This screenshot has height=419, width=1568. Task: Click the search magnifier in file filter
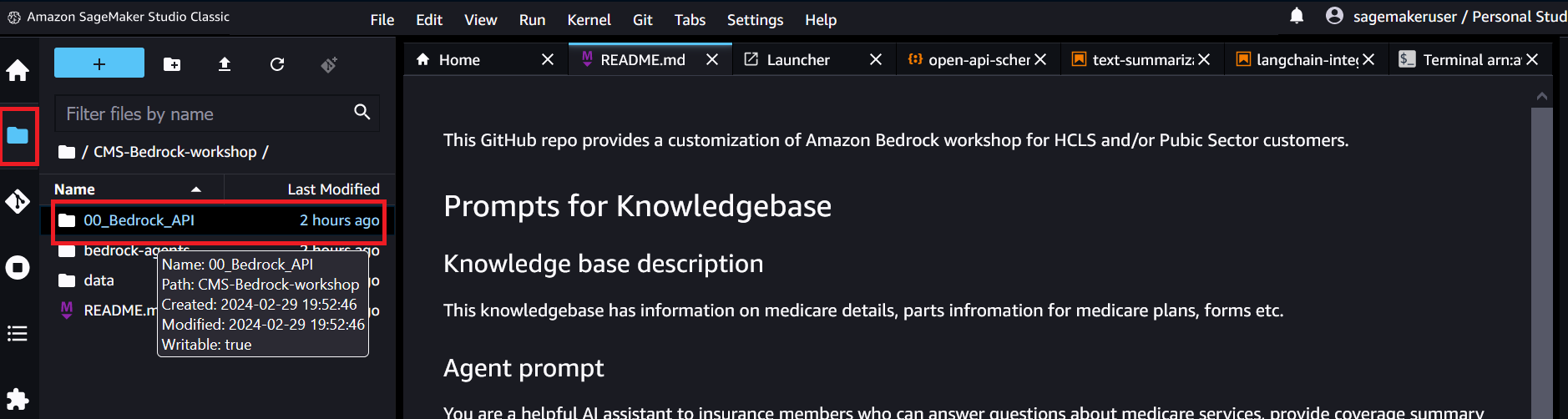click(x=362, y=112)
